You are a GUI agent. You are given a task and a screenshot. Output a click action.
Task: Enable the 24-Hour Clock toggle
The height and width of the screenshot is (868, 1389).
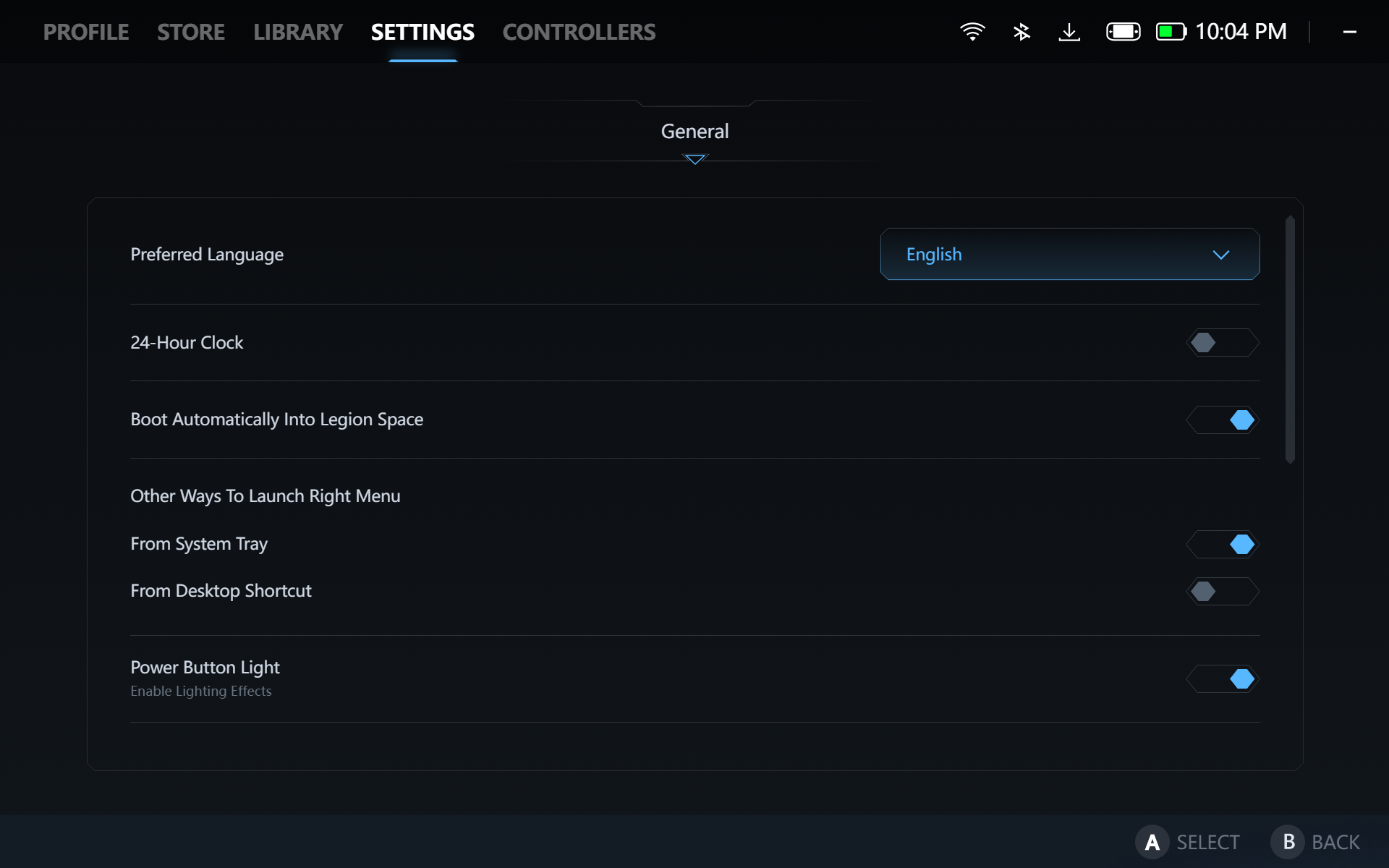pos(1223,342)
